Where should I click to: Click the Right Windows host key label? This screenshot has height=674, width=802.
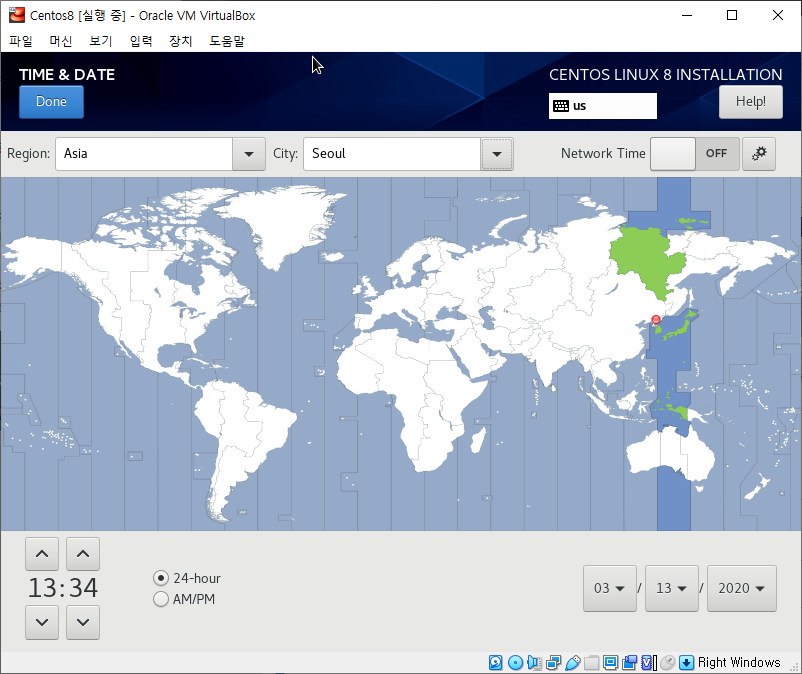pos(739,663)
